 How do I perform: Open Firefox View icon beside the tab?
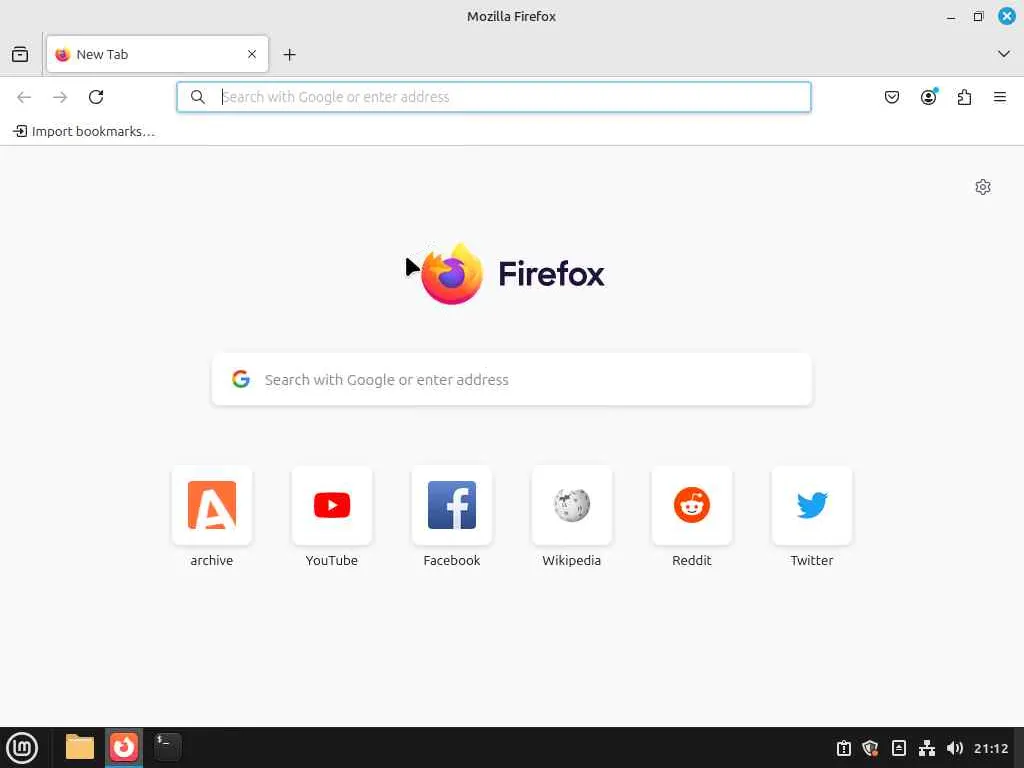20,54
